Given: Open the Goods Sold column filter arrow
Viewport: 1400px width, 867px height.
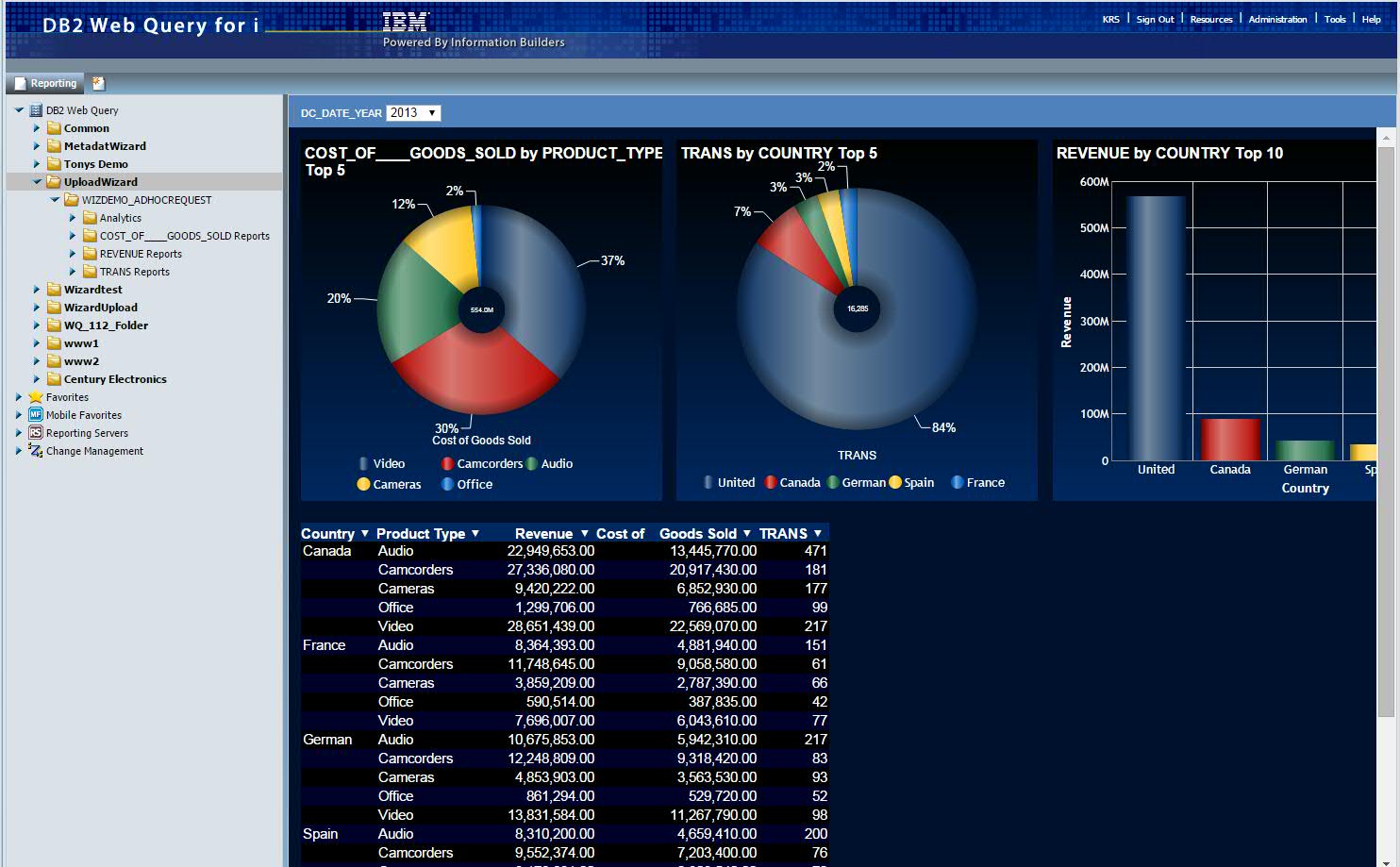Looking at the screenshot, I should coord(747,534).
